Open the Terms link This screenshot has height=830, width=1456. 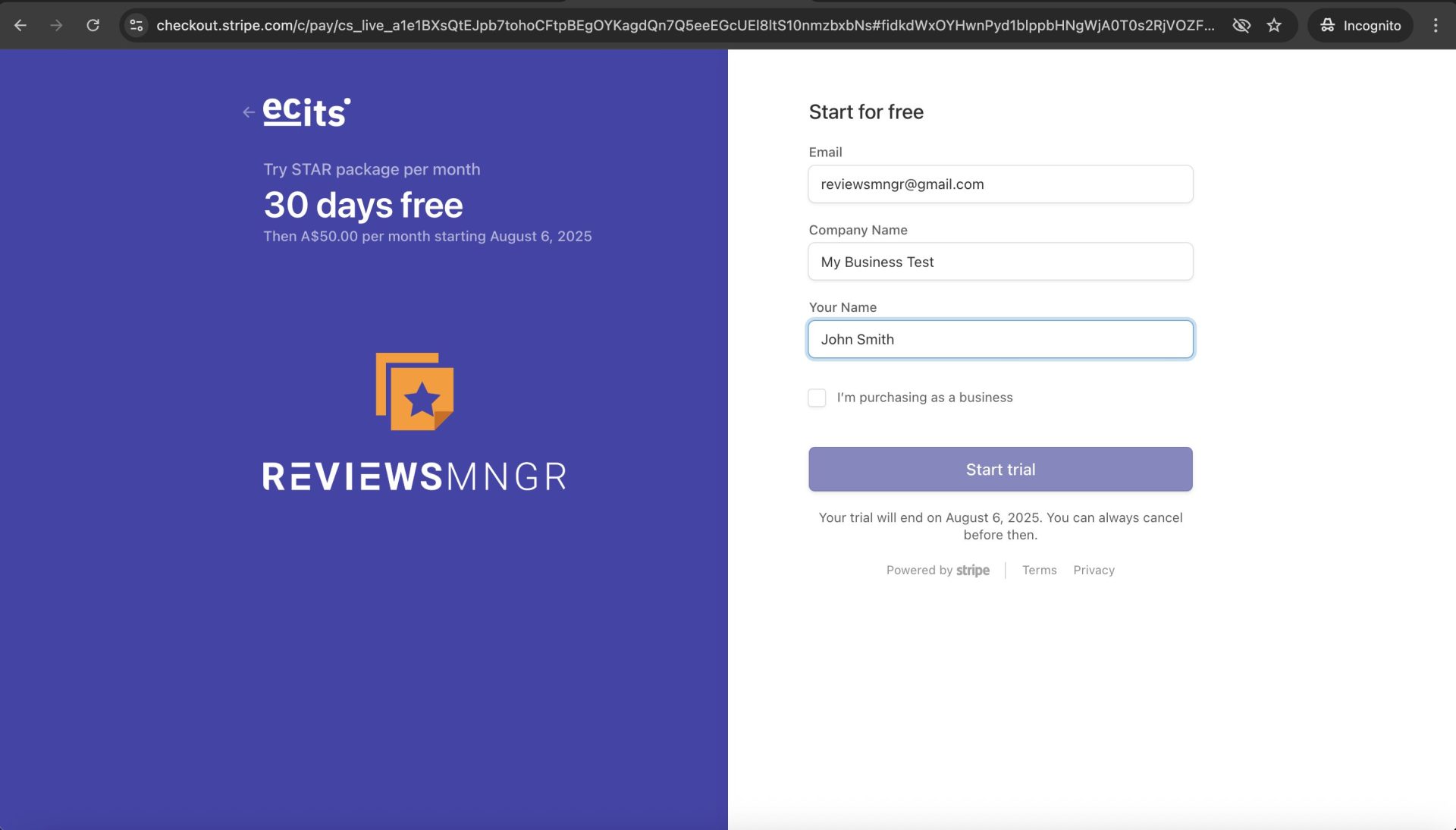tap(1039, 570)
